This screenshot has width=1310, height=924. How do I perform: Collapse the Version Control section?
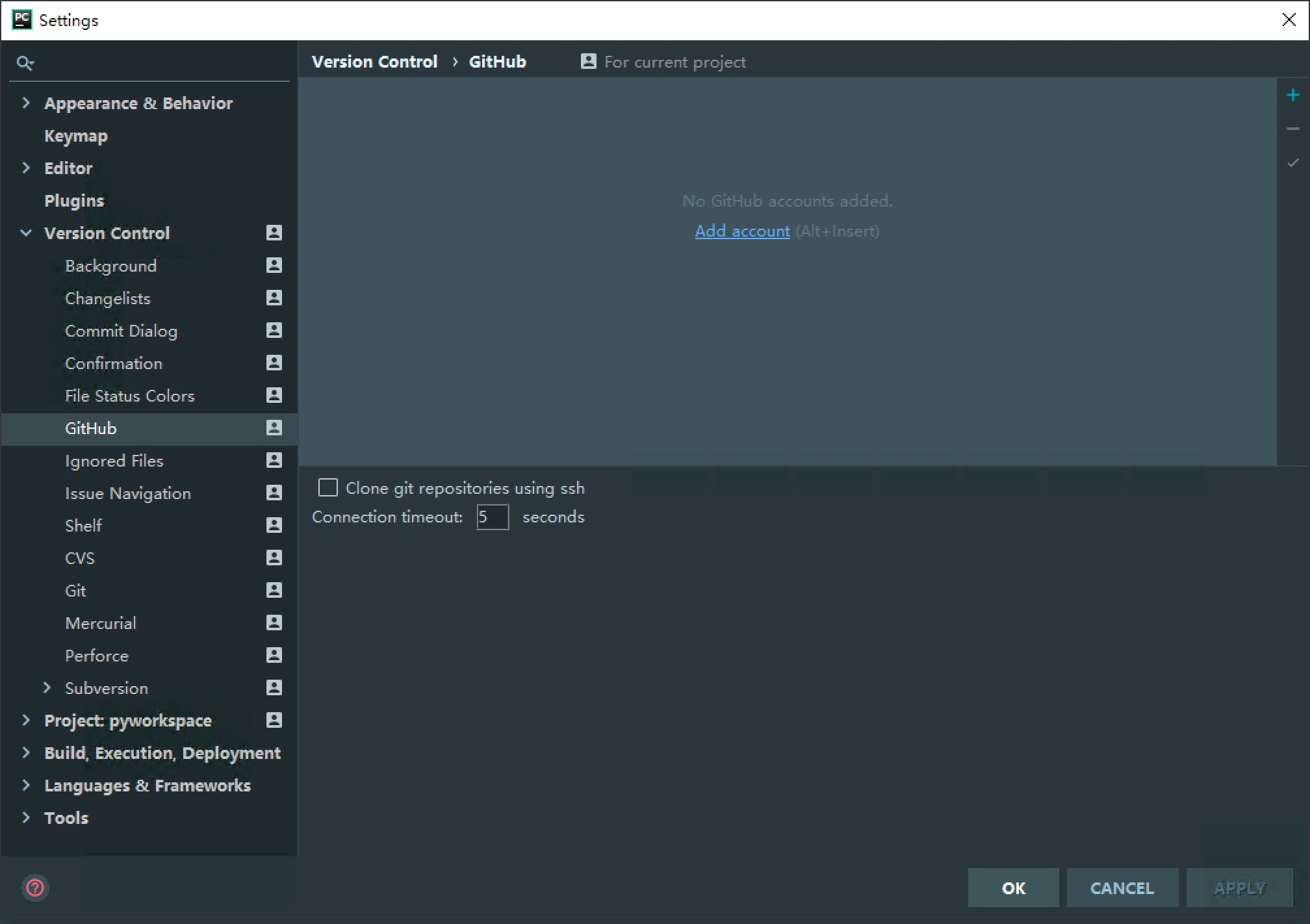tap(26, 233)
